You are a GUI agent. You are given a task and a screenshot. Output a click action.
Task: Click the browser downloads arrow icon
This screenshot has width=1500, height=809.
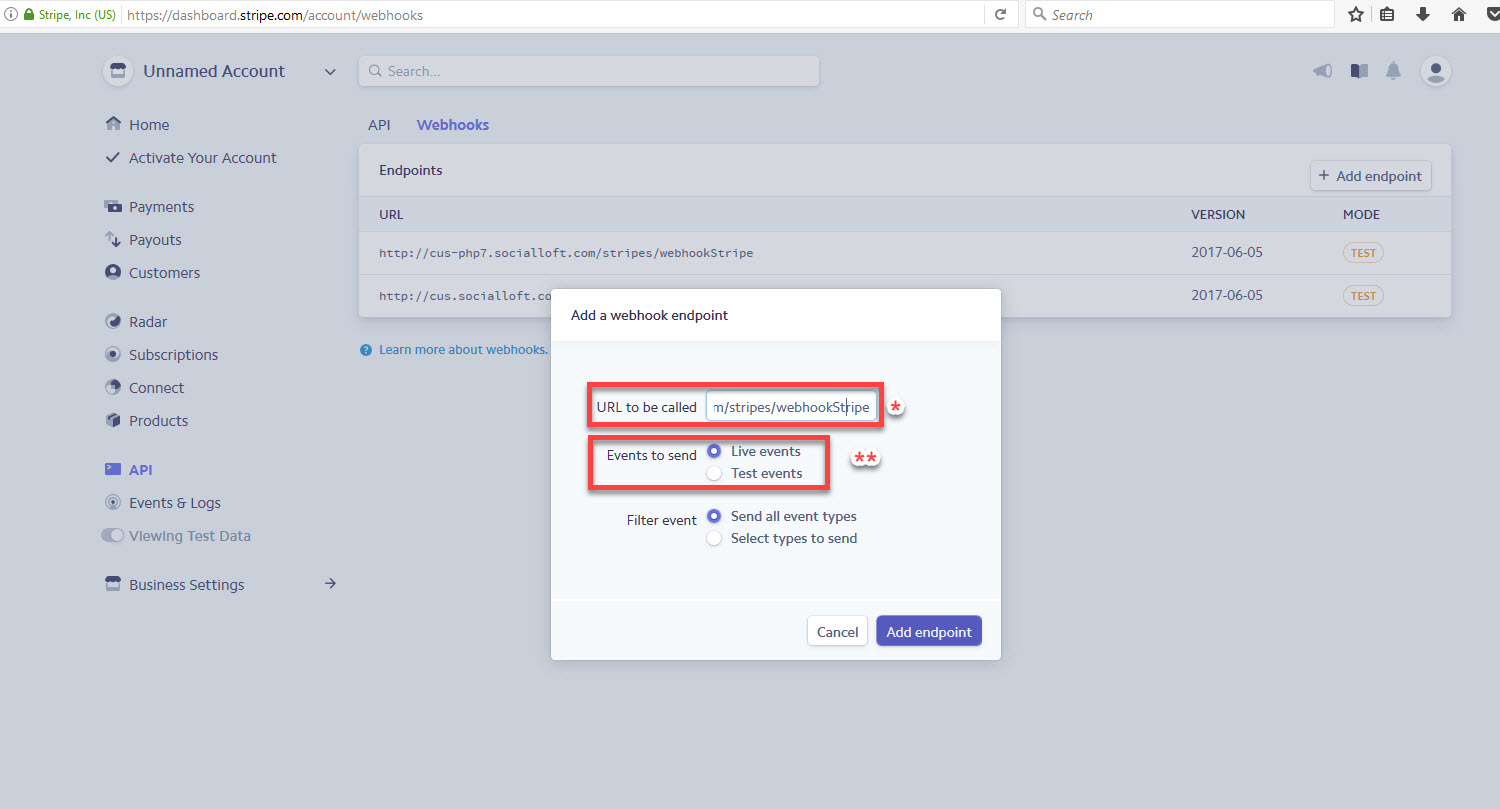pos(1422,14)
